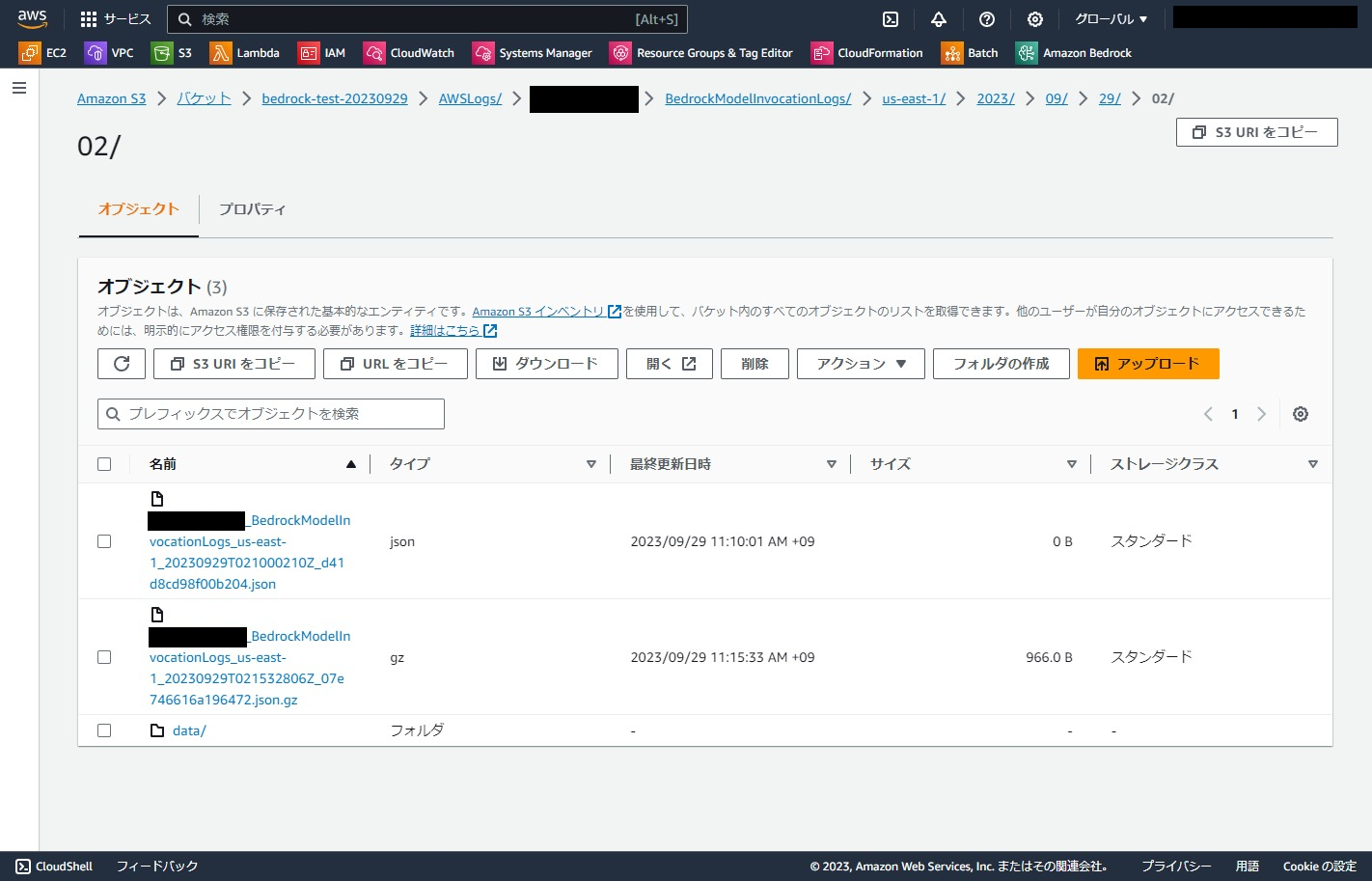1372x881 pixels.
Task: Open the AWS home logo
Action: 33,18
